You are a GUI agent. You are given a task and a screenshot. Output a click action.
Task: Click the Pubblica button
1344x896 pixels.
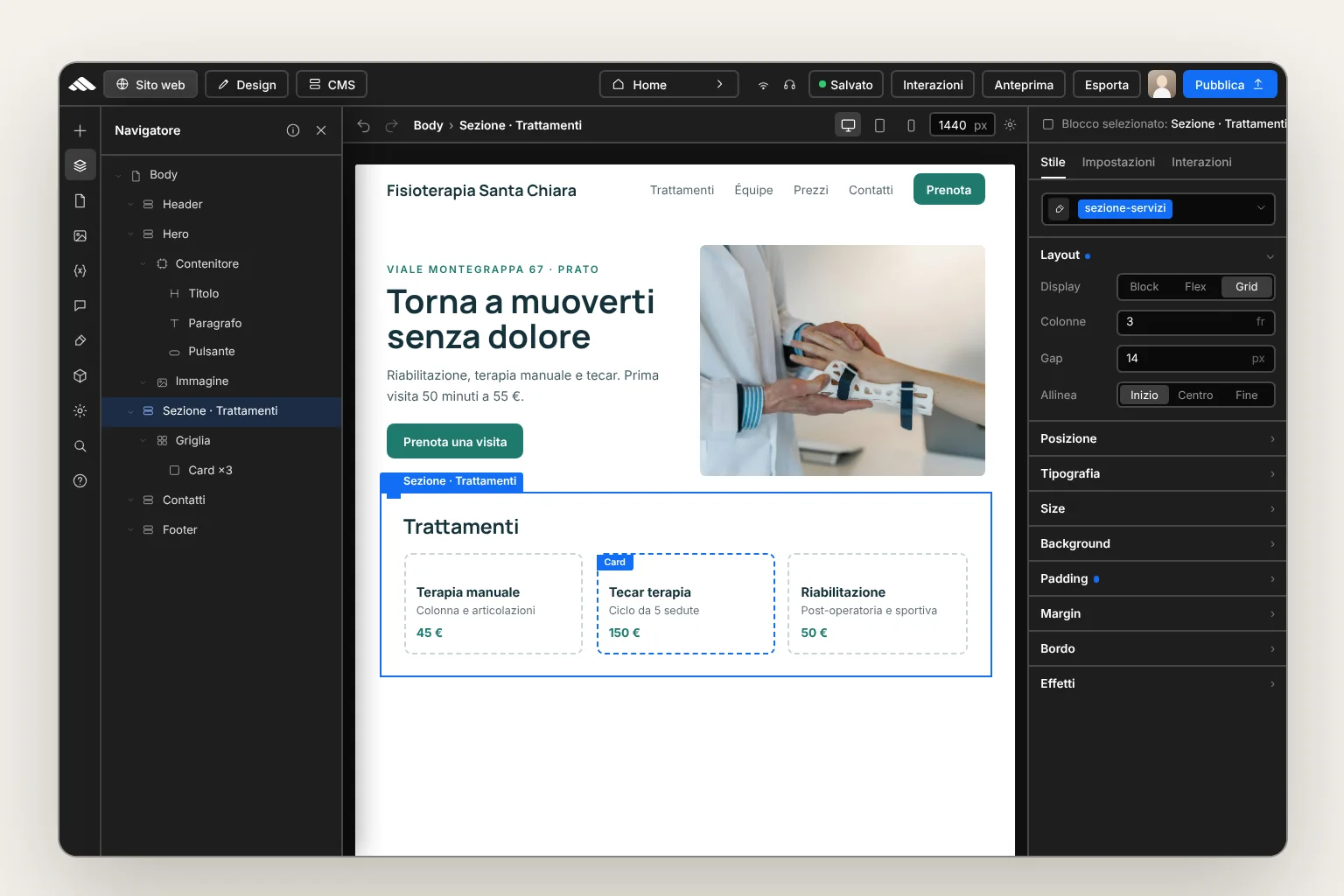[x=1229, y=85]
